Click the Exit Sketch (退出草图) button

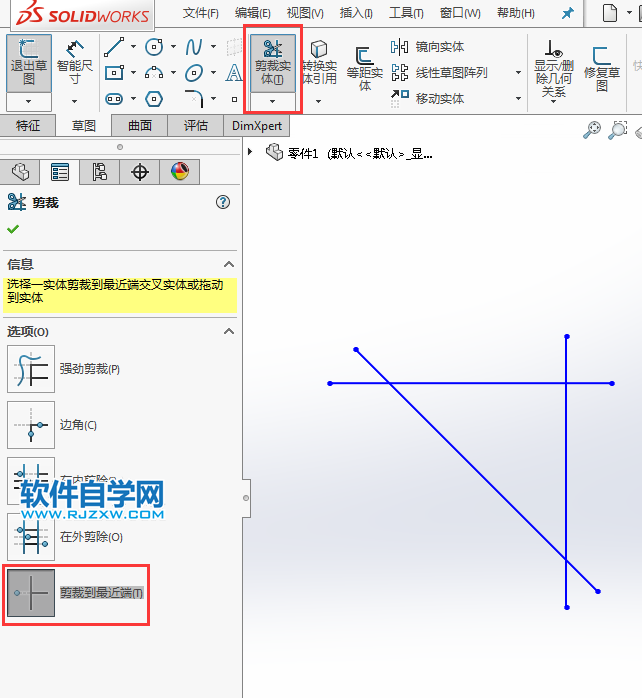29,64
